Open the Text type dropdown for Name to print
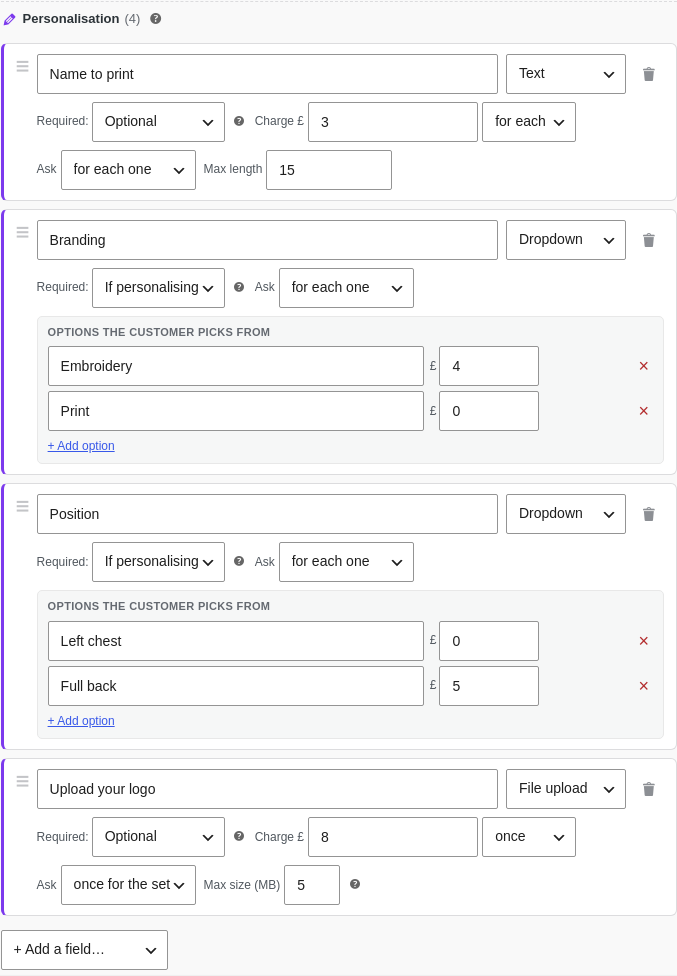The height and width of the screenshot is (976, 677). (x=566, y=74)
